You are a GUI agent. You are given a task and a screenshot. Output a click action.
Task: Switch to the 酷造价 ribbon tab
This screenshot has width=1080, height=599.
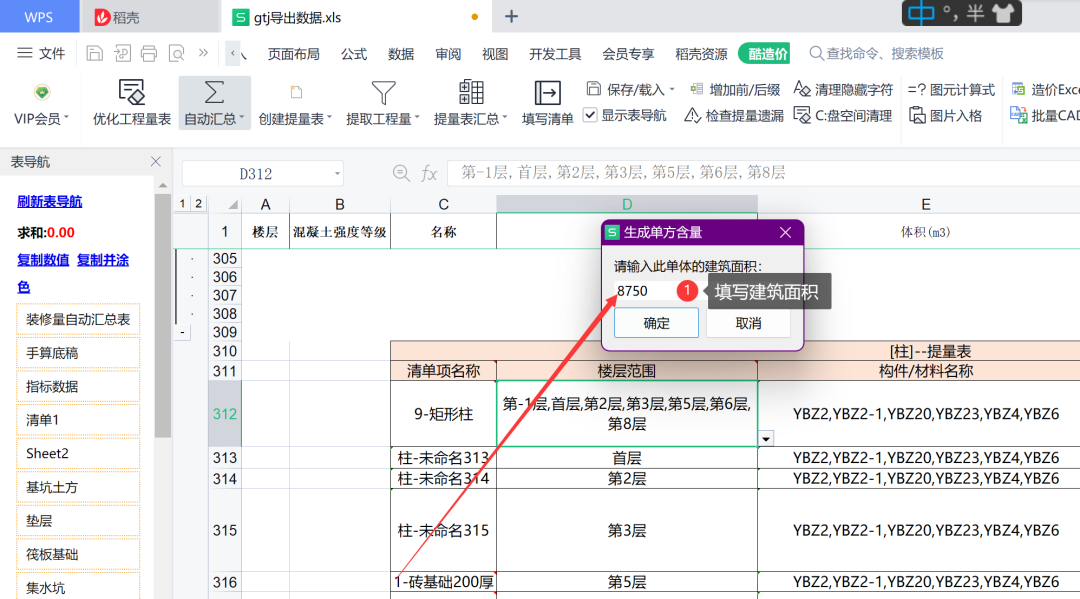(764, 54)
